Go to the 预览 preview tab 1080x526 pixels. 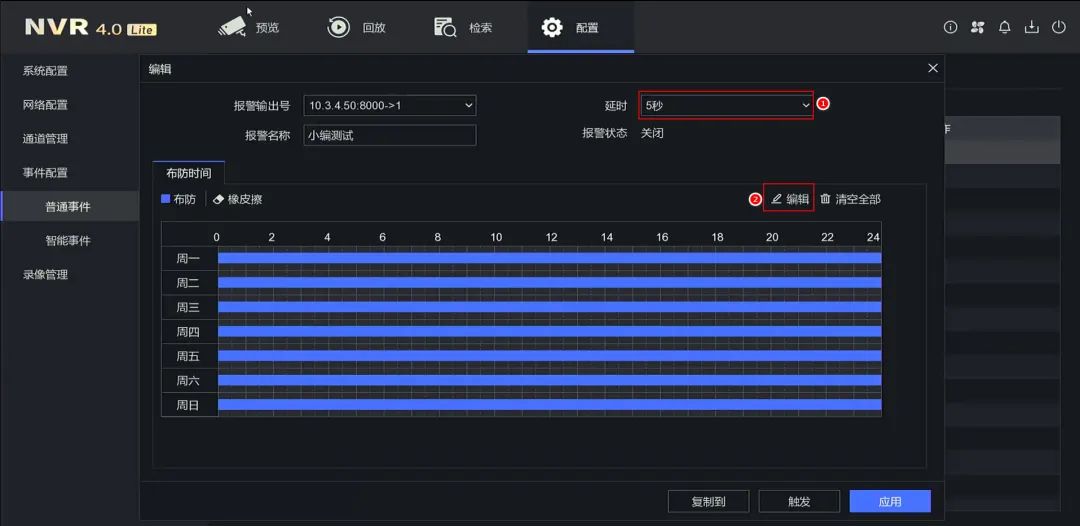click(249, 27)
